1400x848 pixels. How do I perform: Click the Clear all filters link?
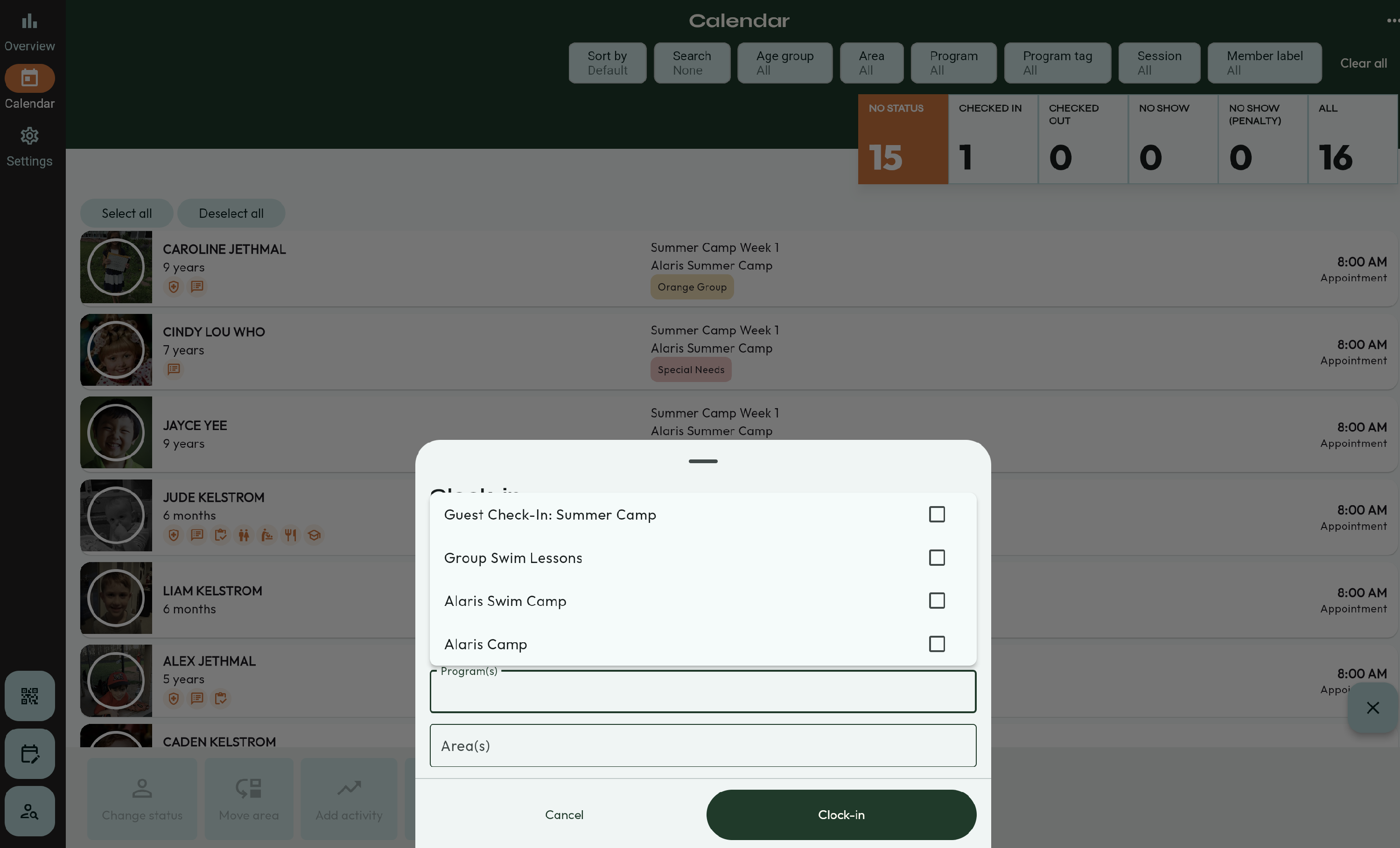(x=1363, y=63)
